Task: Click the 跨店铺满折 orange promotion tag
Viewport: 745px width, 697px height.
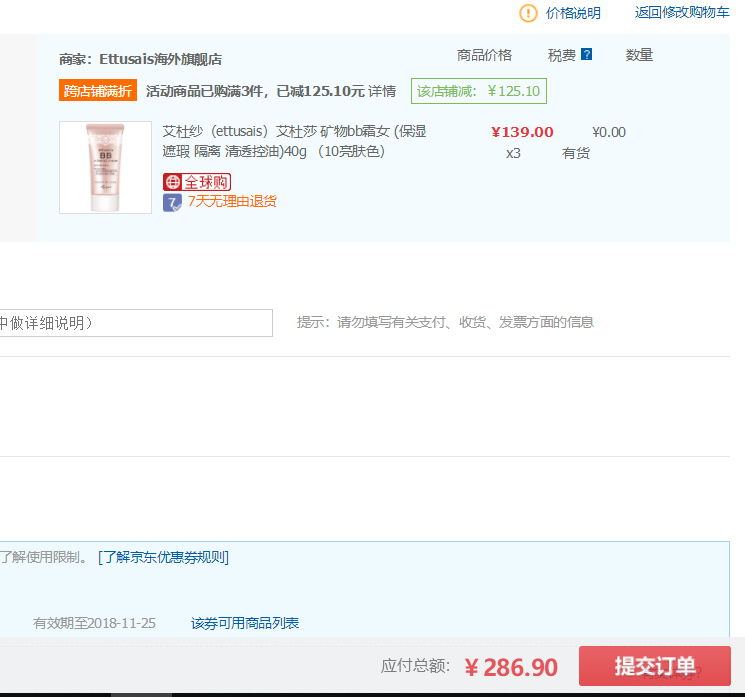Action: coord(98,90)
